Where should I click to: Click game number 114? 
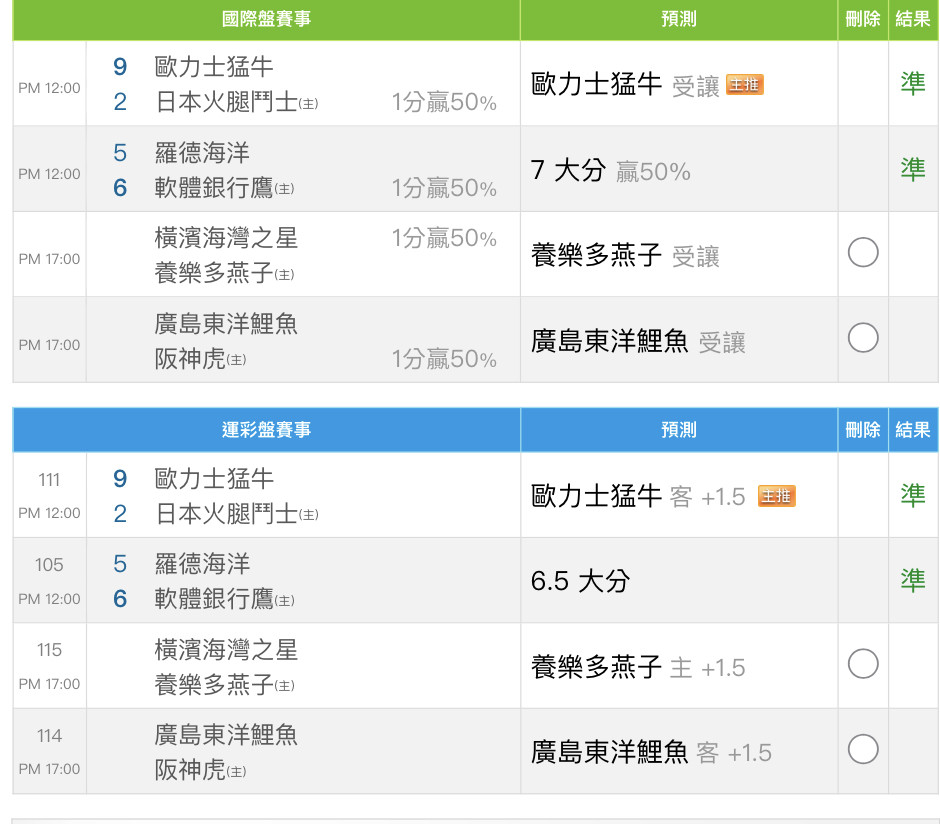point(49,735)
